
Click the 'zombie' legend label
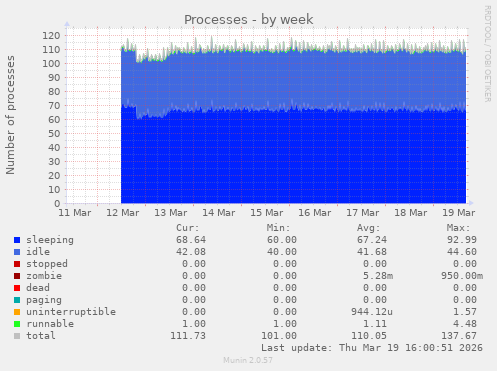coord(44,276)
